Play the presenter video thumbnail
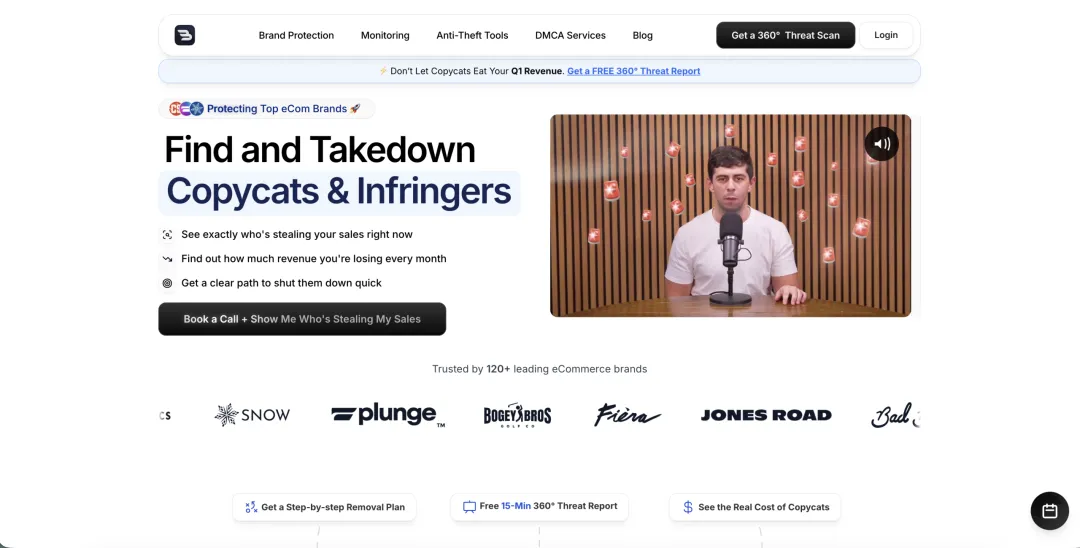The image size is (1080, 548). [x=730, y=215]
